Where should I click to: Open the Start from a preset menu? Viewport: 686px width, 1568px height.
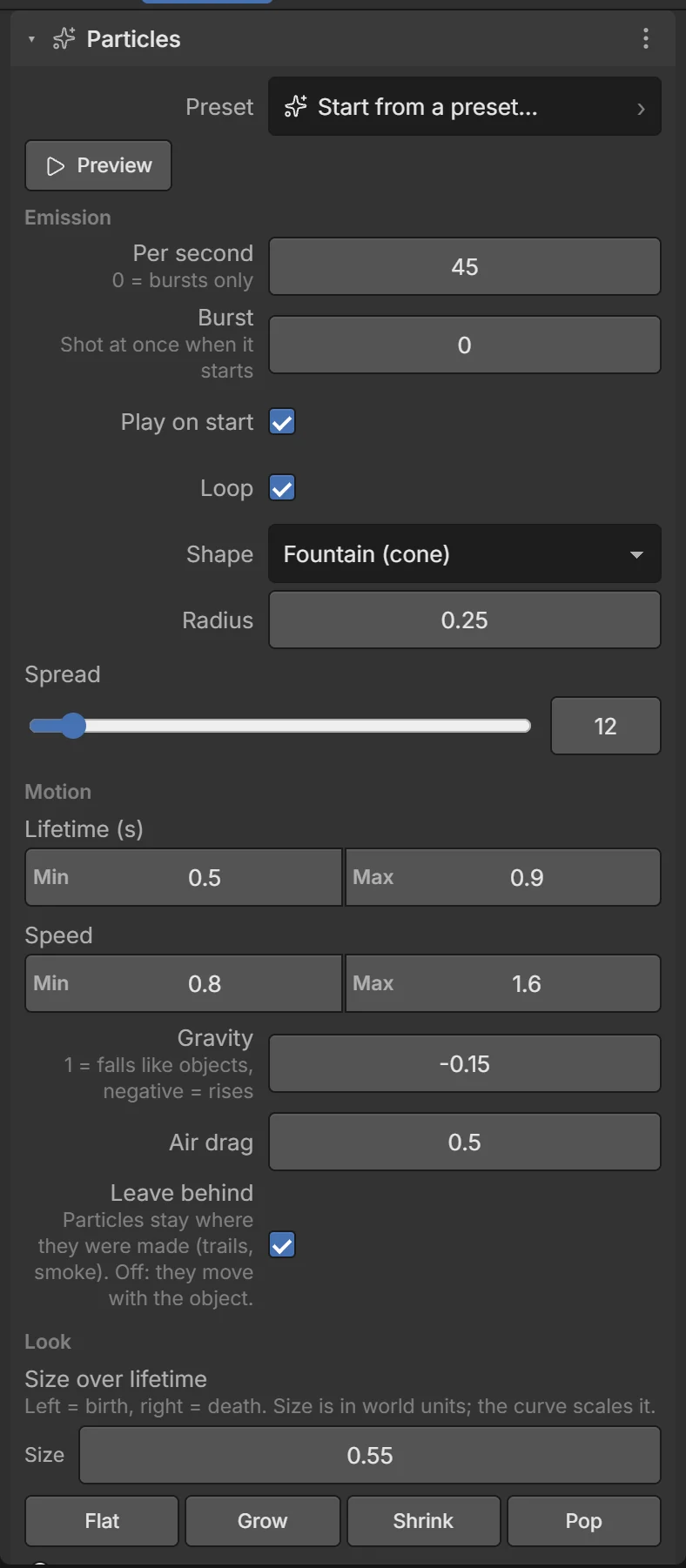pos(464,106)
